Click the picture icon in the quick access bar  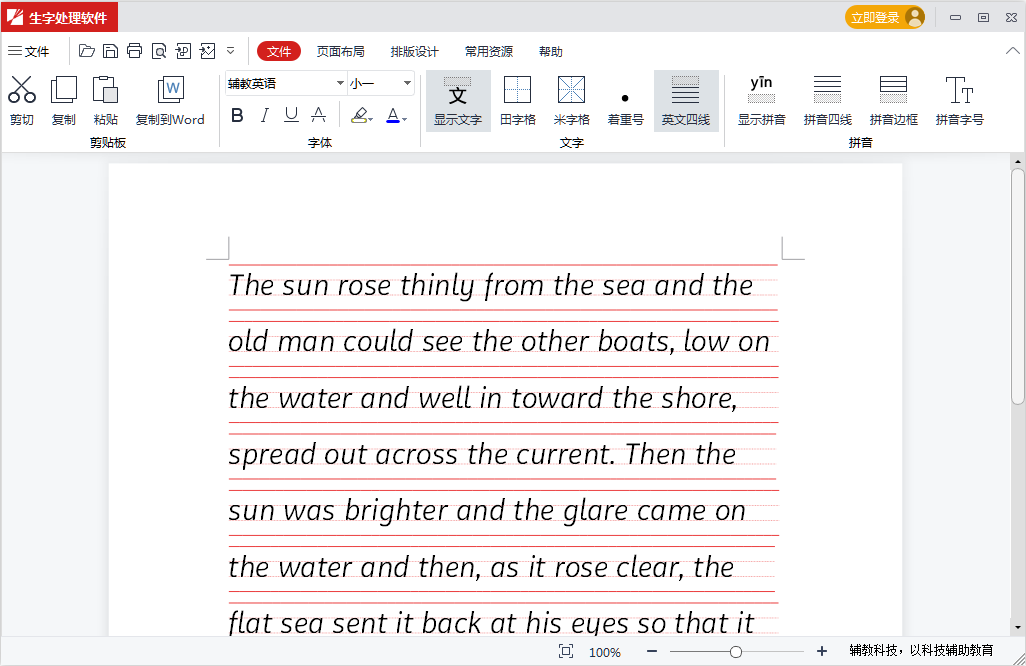207,51
